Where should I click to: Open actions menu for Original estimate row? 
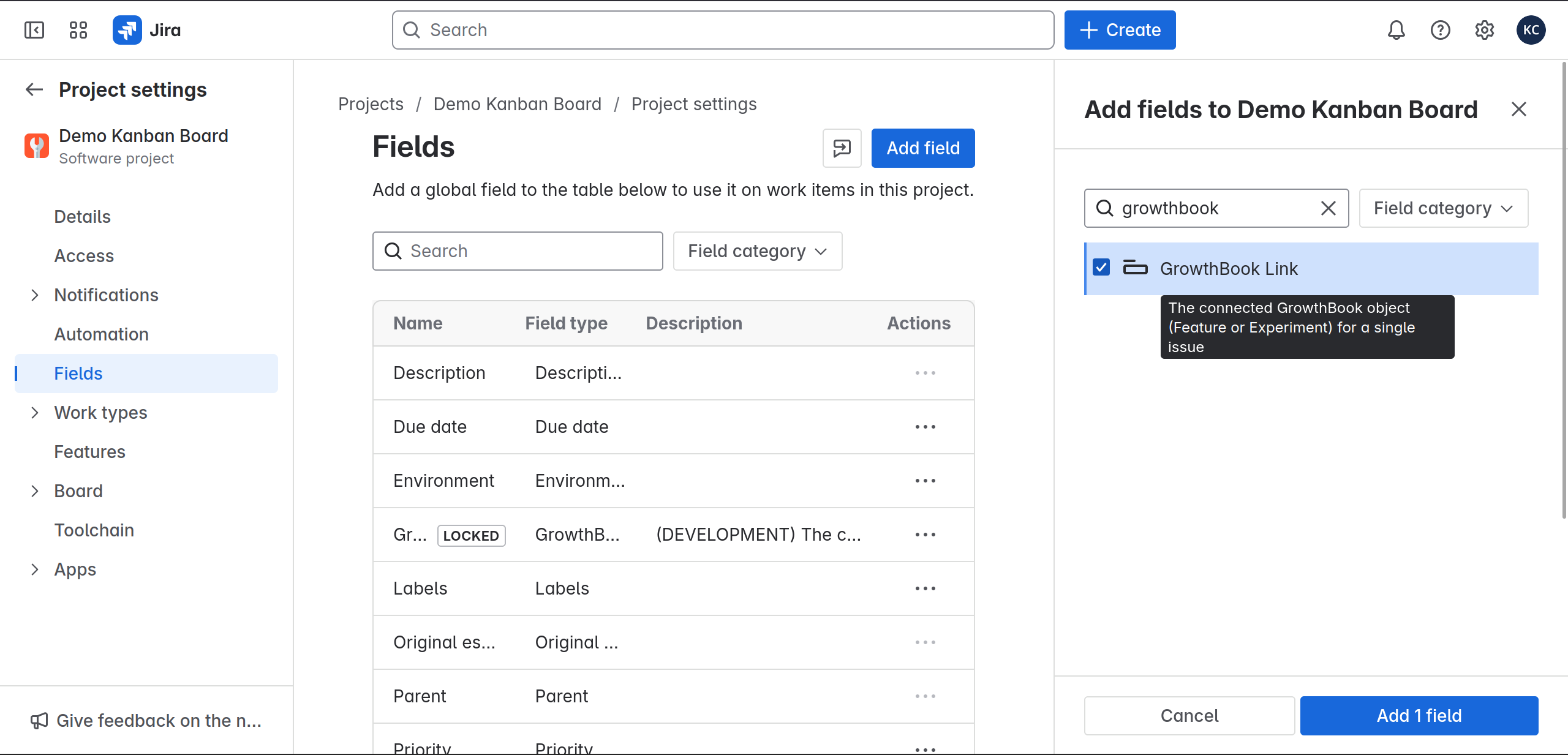(x=925, y=642)
